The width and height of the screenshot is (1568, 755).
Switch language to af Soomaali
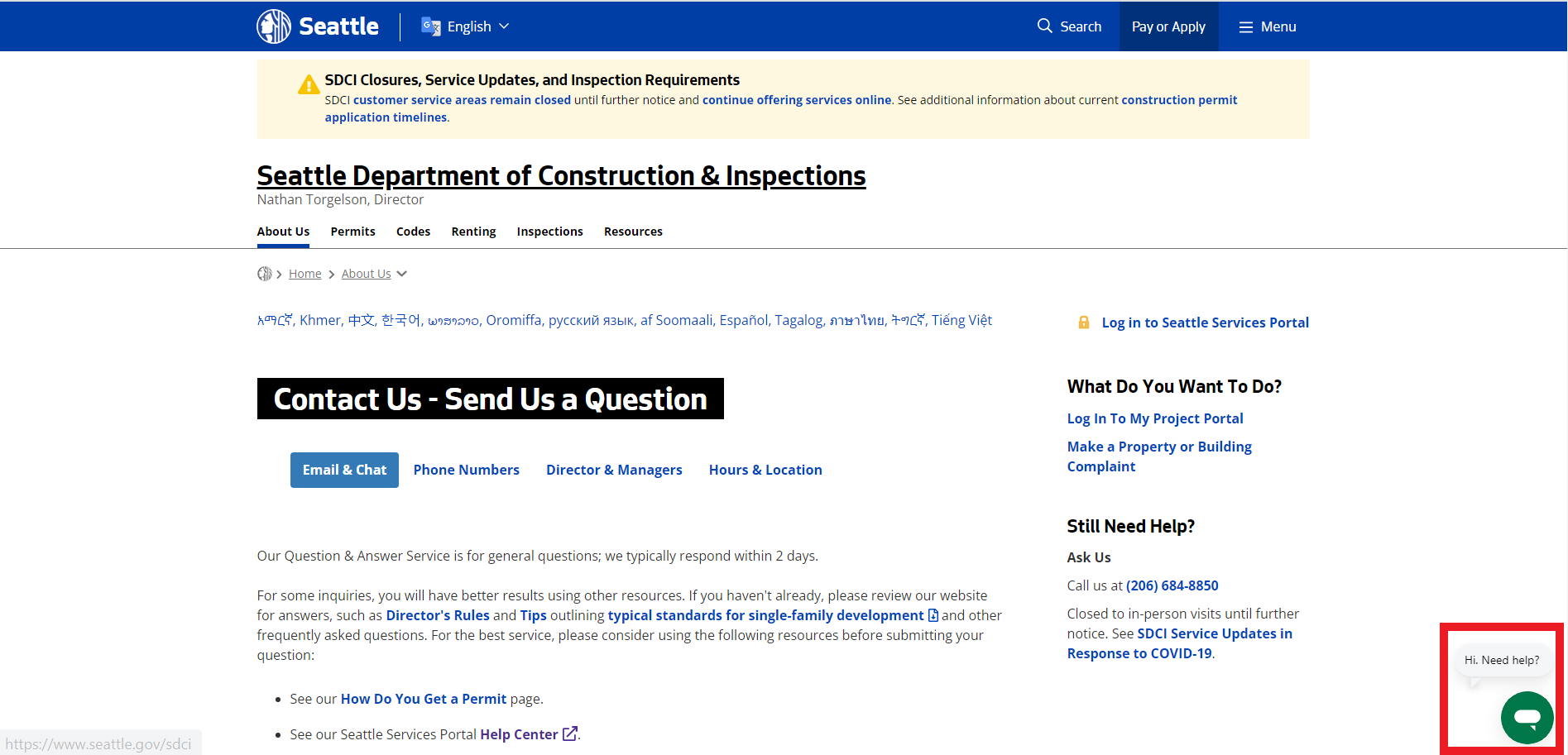tap(676, 320)
